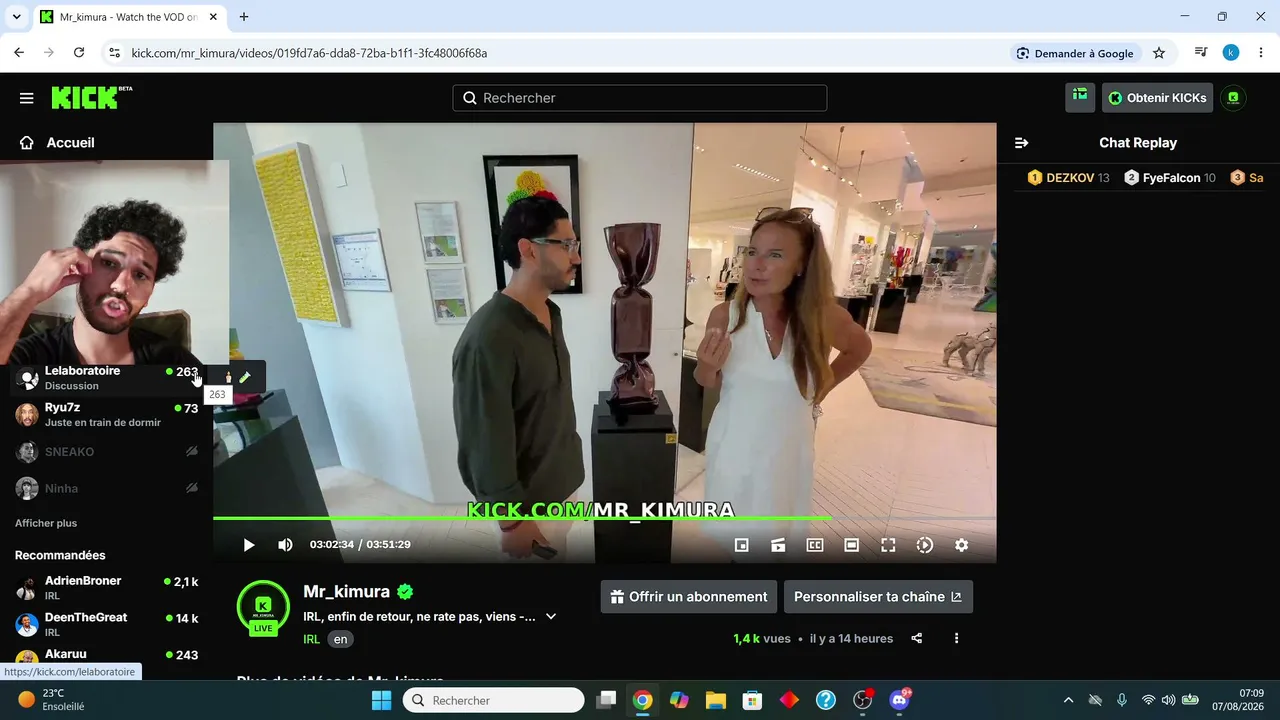Screen dimensions: 1280x720
Task: Go to the Kick logo homepage
Action: (x=91, y=97)
